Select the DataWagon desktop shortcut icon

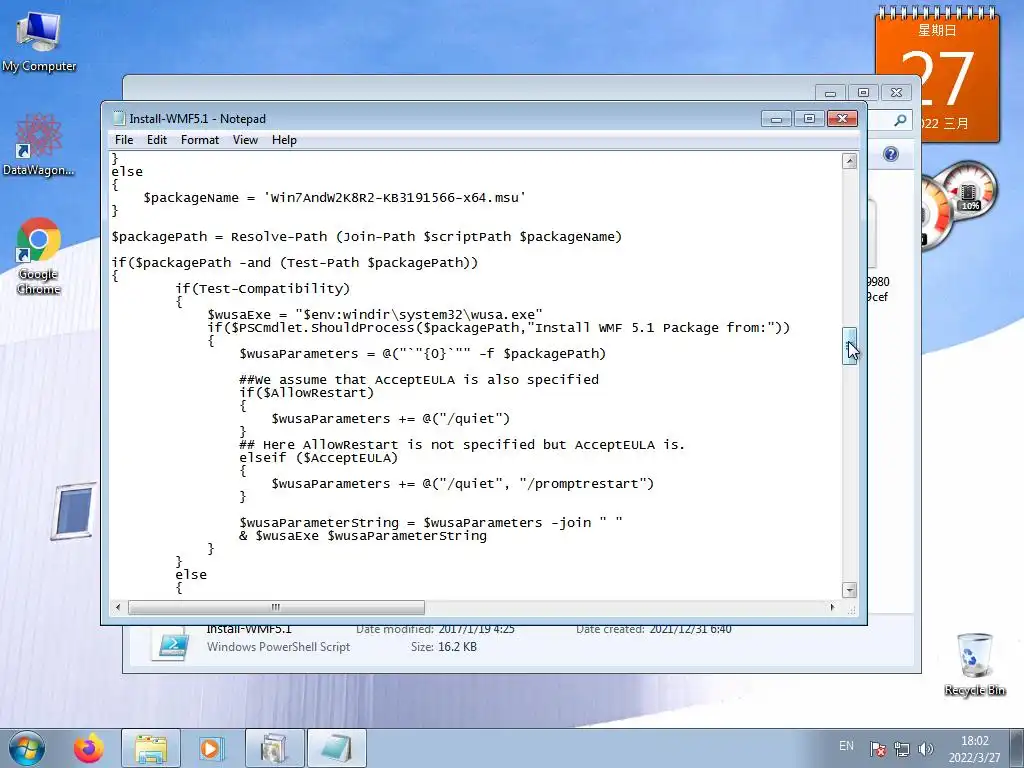tap(39, 144)
